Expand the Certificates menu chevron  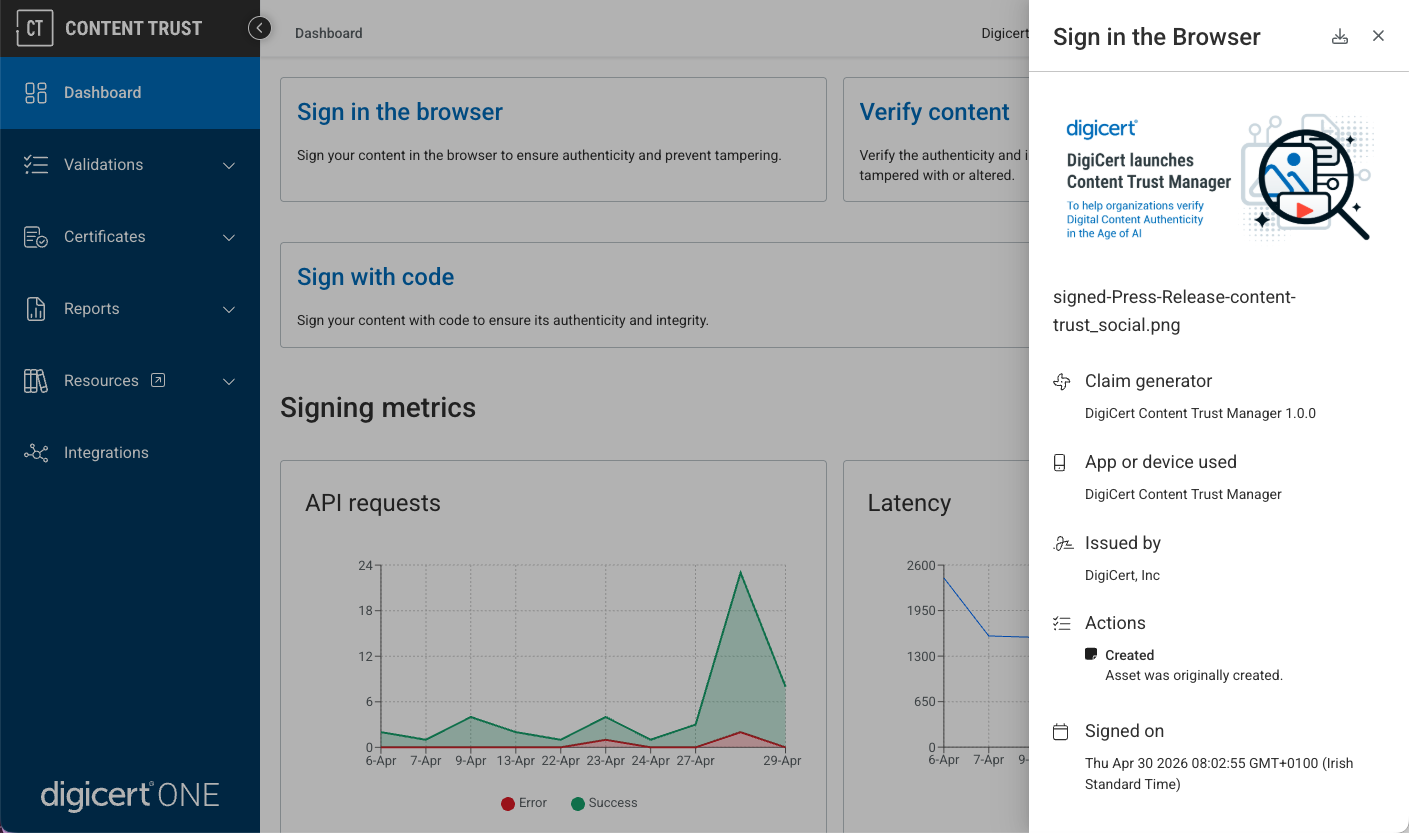(229, 237)
